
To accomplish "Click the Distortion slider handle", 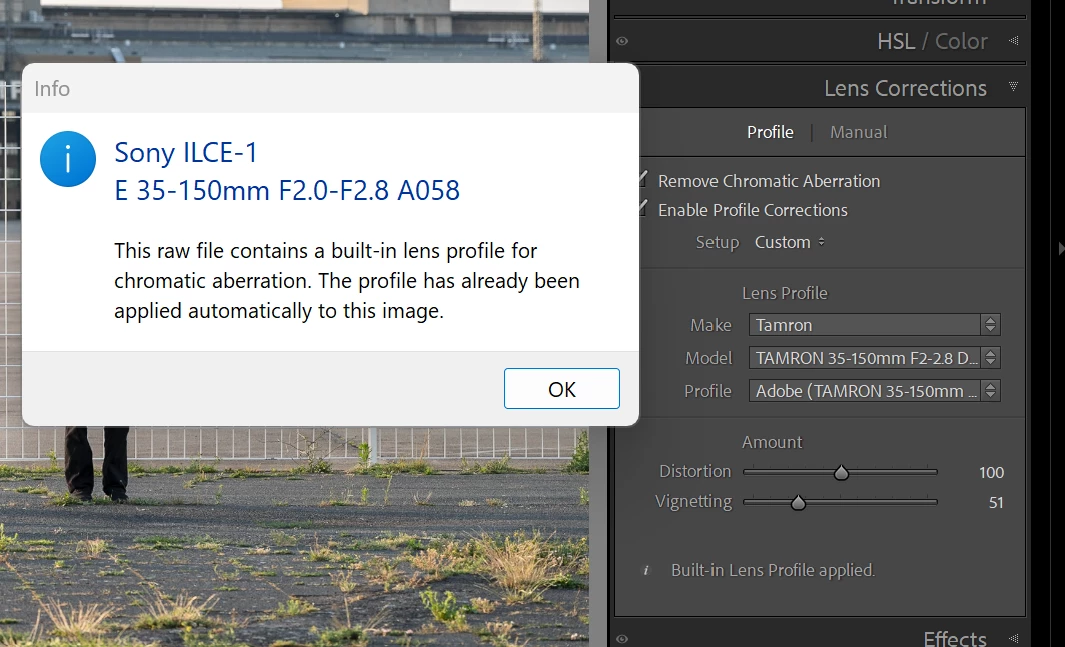I will pyautogui.click(x=841, y=473).
